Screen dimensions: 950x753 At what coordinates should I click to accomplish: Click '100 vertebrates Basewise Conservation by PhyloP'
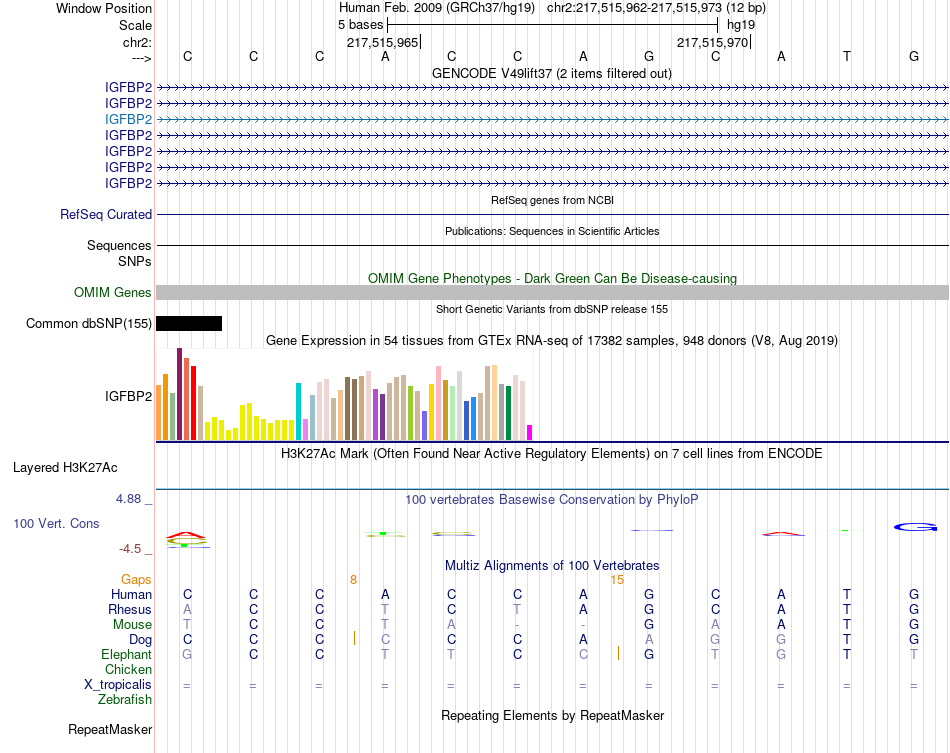(x=551, y=500)
